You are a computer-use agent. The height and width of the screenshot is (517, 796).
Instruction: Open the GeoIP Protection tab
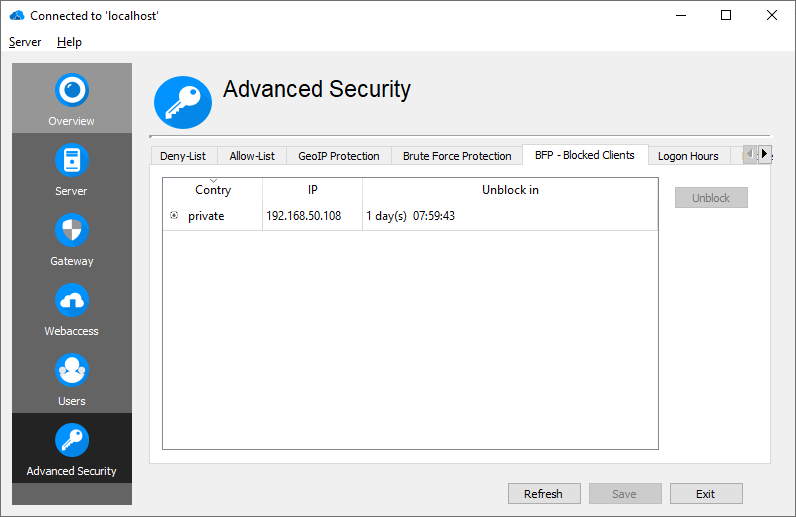[x=339, y=156]
